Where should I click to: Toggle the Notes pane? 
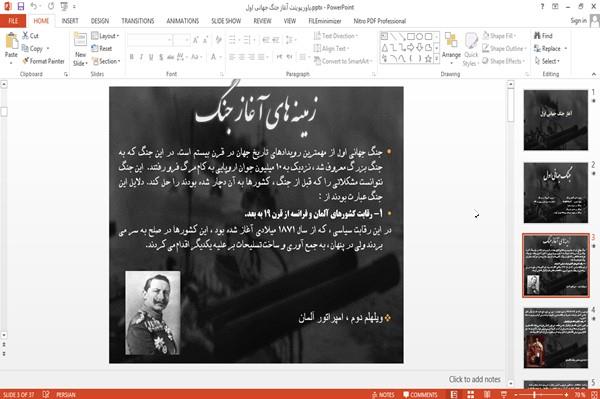[x=383, y=394]
